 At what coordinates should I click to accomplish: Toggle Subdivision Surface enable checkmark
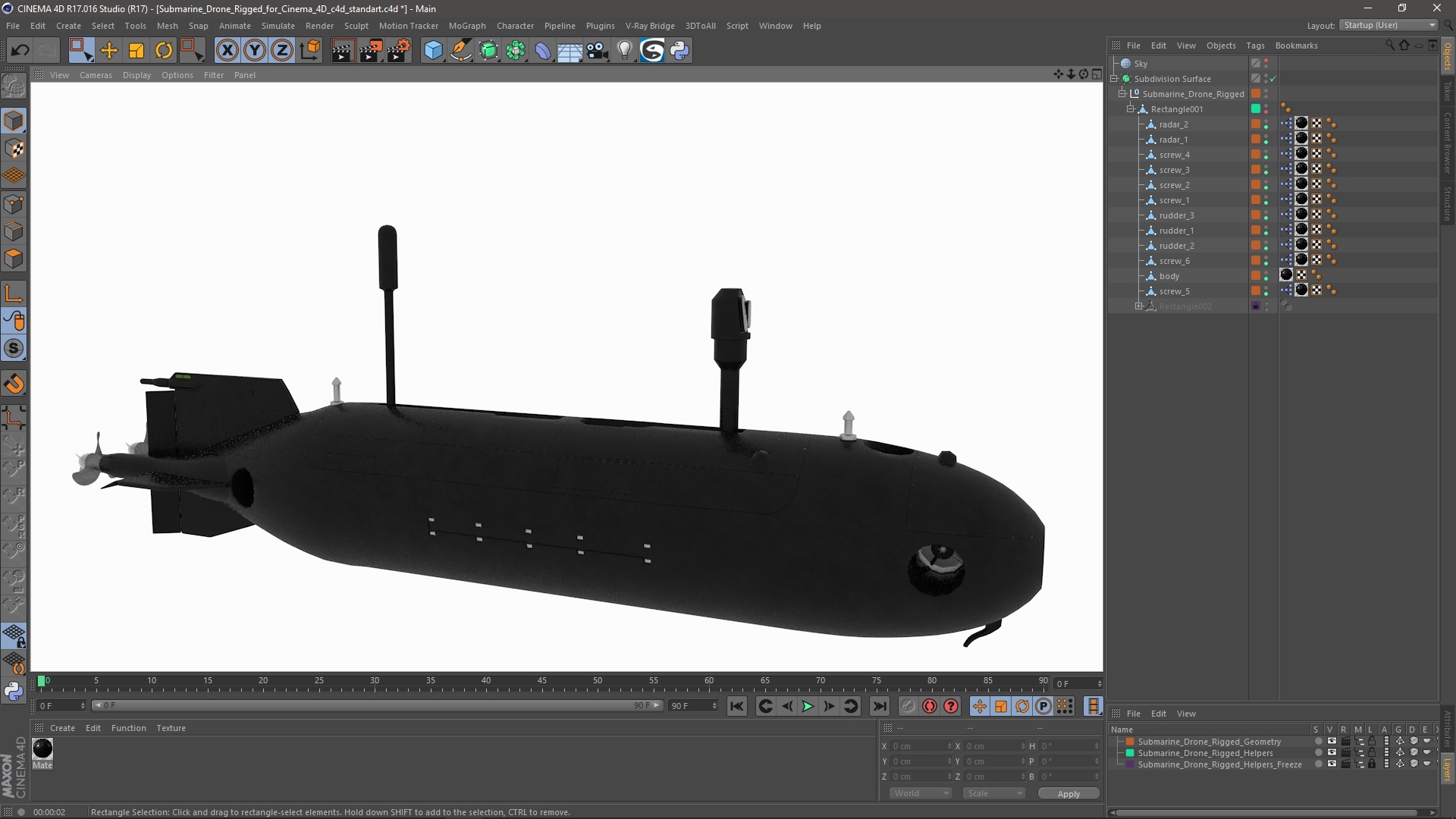(x=1273, y=79)
